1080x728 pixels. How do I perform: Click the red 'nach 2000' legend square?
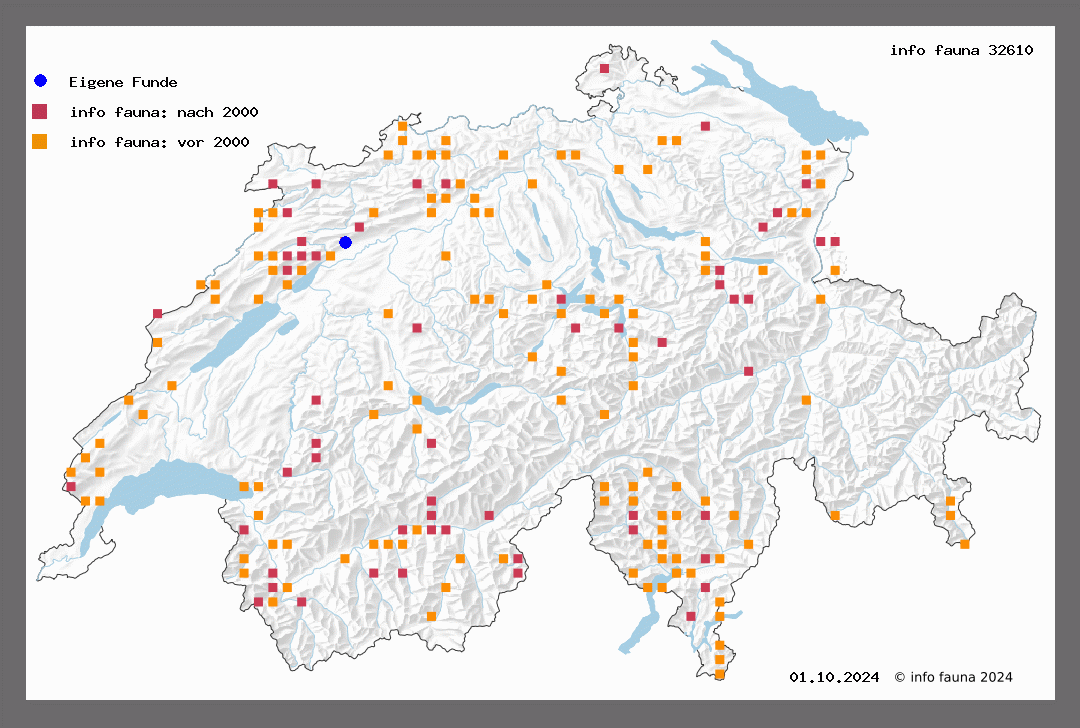click(x=40, y=111)
